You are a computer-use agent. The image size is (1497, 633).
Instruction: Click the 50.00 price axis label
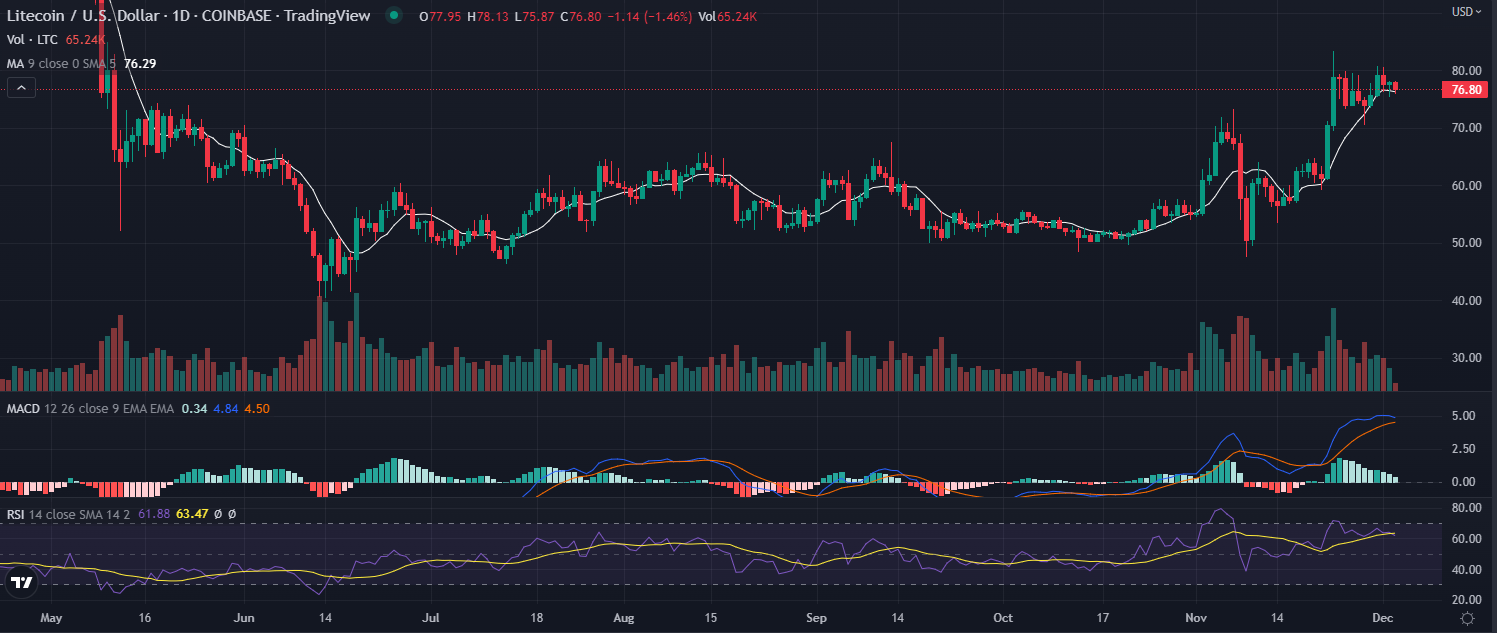(x=1466, y=243)
